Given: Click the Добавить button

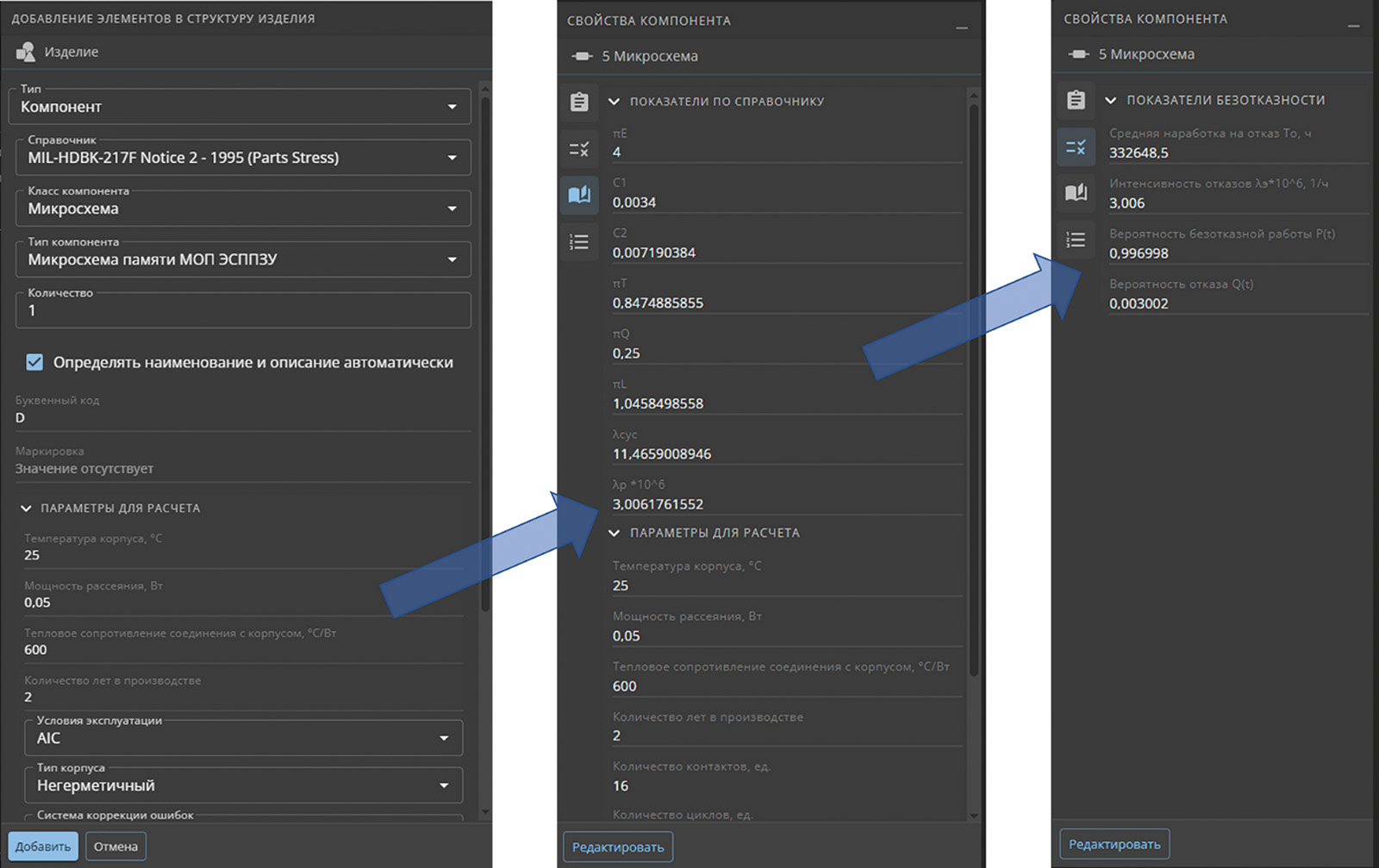Looking at the screenshot, I should 43,846.
